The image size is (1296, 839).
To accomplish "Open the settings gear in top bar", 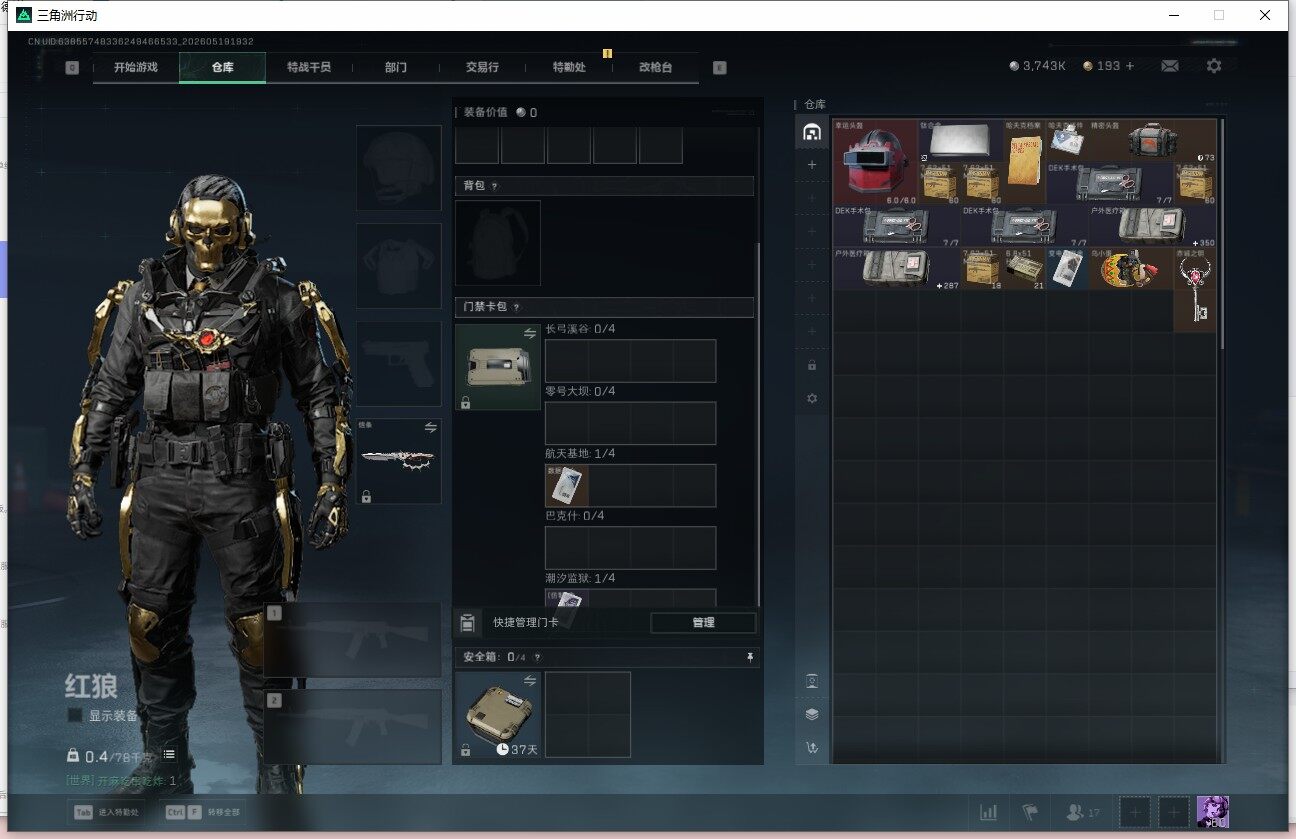I will coord(1214,66).
